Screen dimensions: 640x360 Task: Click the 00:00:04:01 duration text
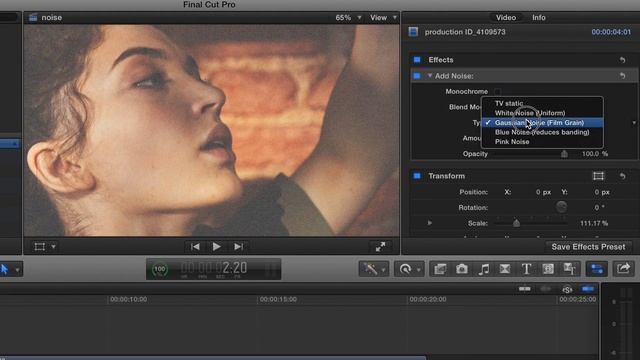point(611,32)
